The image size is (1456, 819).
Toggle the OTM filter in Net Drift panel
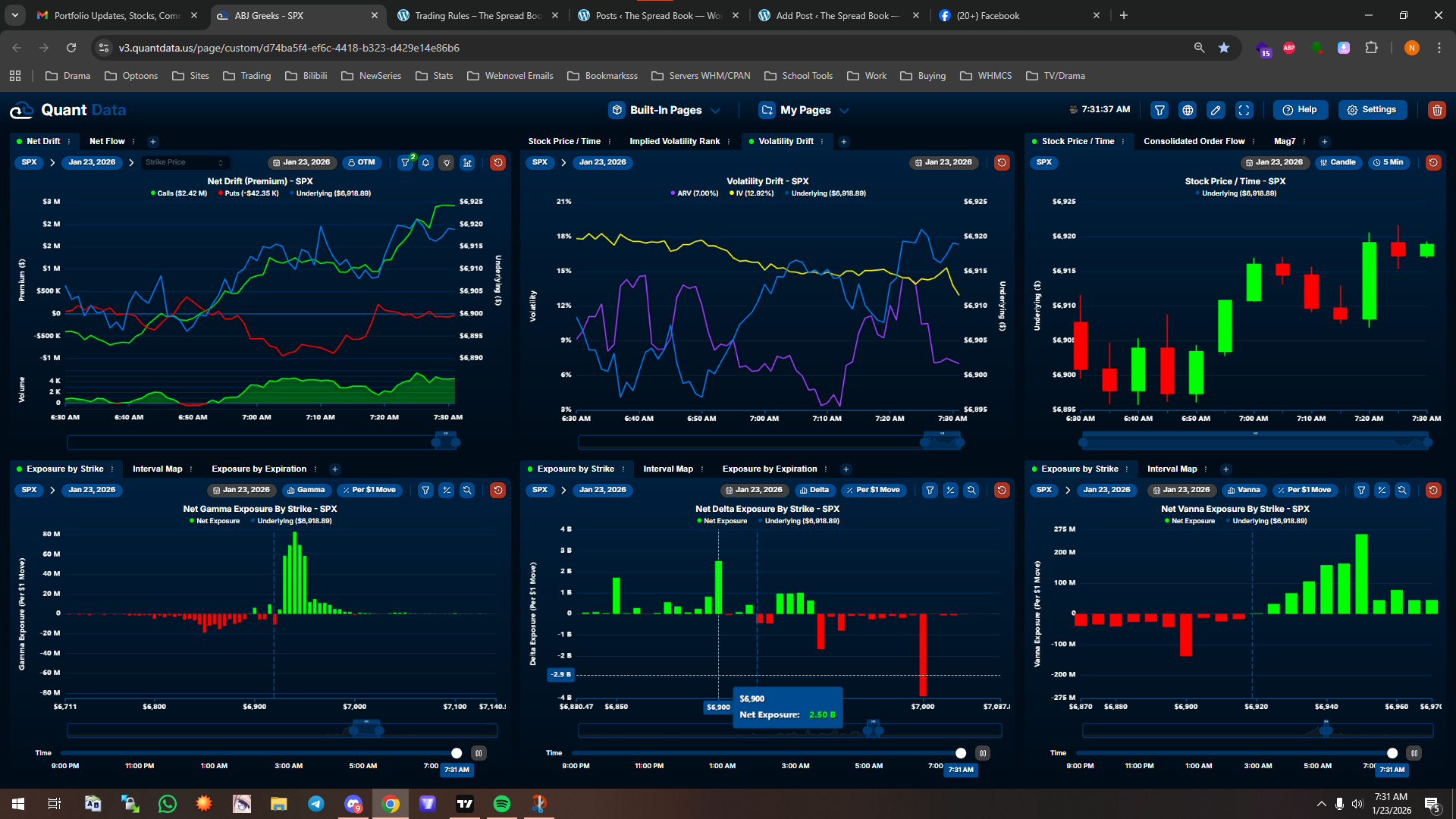pos(361,162)
